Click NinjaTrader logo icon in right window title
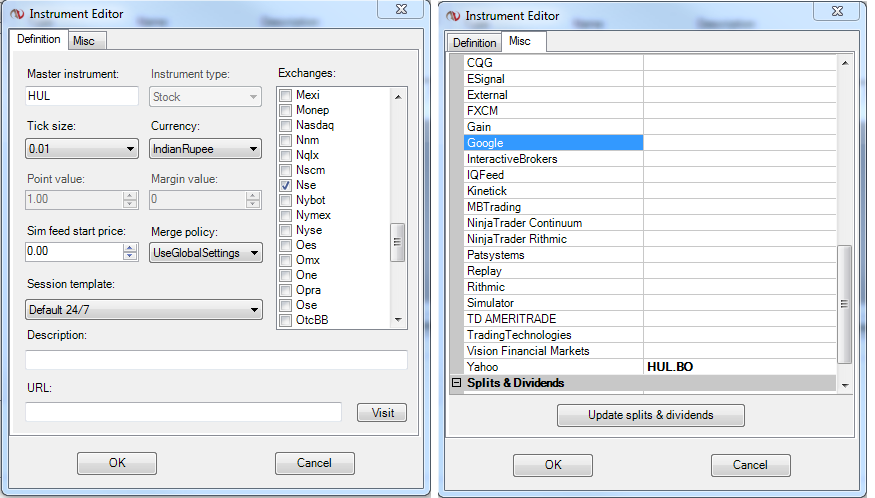The height and width of the screenshot is (498, 875). [453, 16]
